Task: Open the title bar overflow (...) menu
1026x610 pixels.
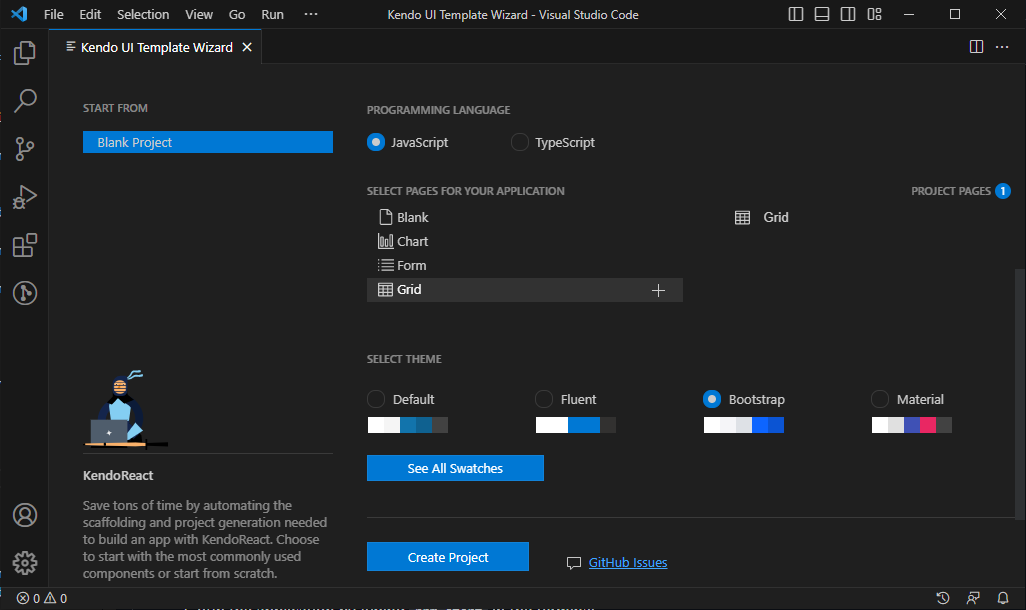Action: [x=310, y=14]
